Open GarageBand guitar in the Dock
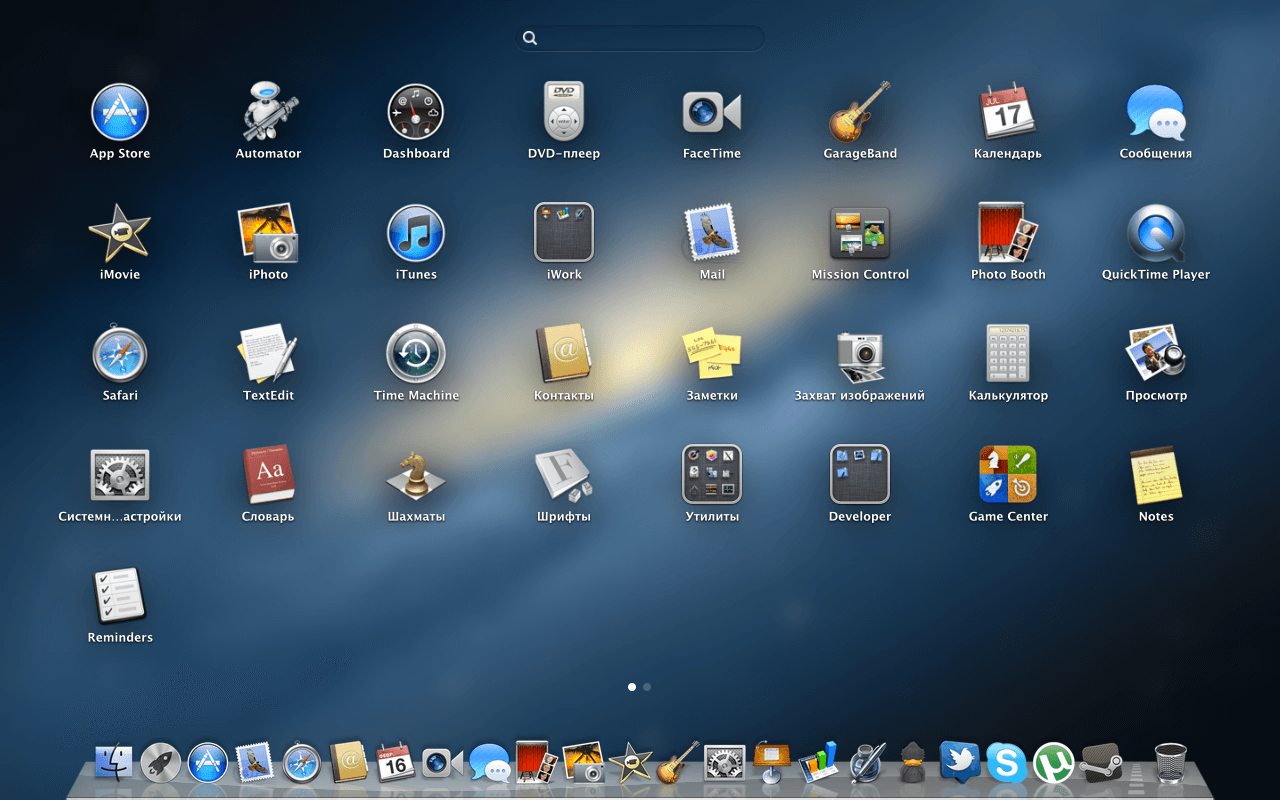1280x800 pixels. pyautogui.click(x=677, y=763)
